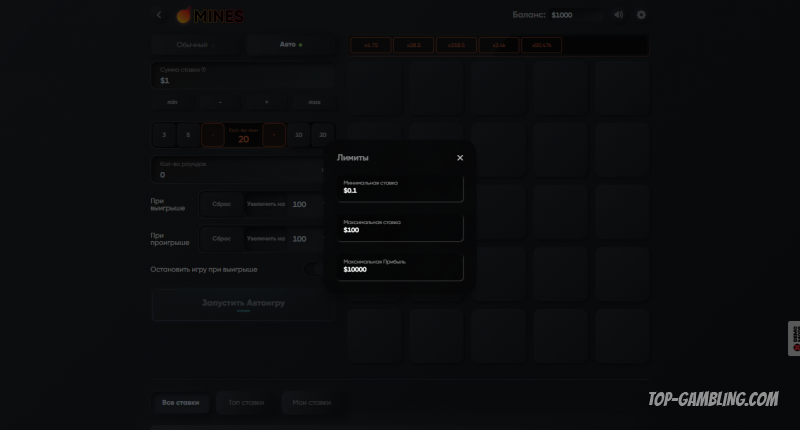This screenshot has width=800, height=430.
Task: Mute sound with the speaker icon
Action: pos(618,15)
